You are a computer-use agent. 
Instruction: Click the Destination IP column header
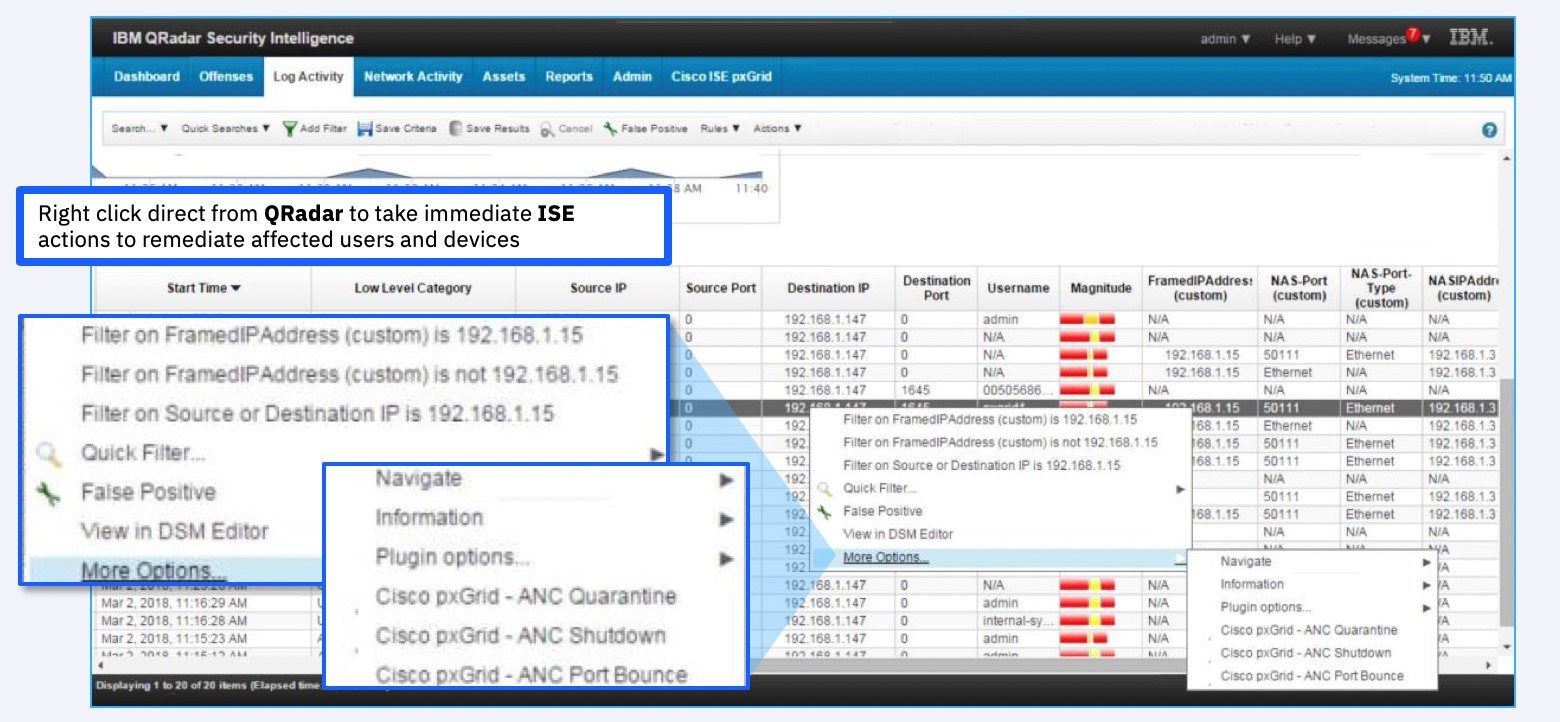point(828,288)
